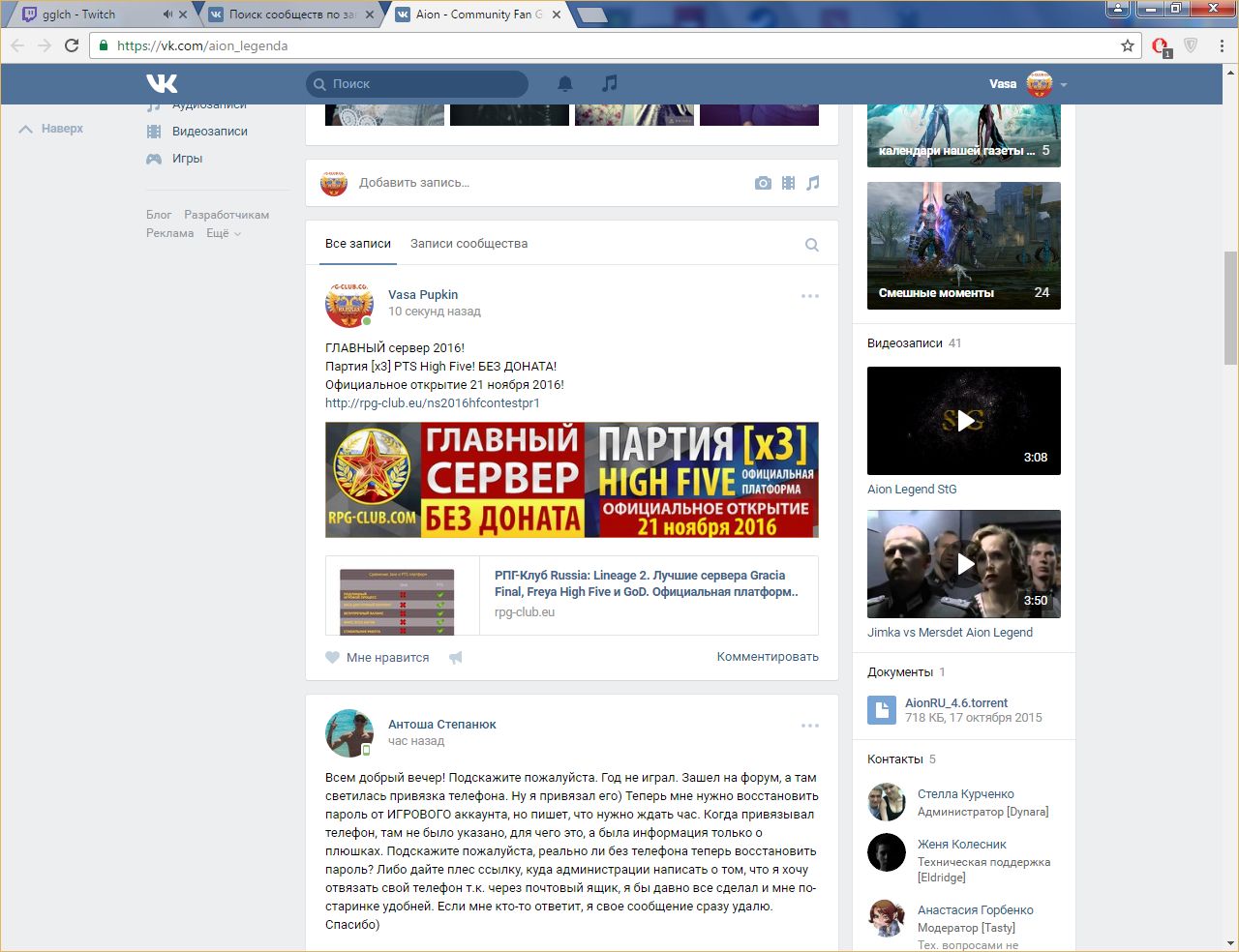Attach audio with music note icon
This screenshot has height=952, width=1239.
point(813,183)
